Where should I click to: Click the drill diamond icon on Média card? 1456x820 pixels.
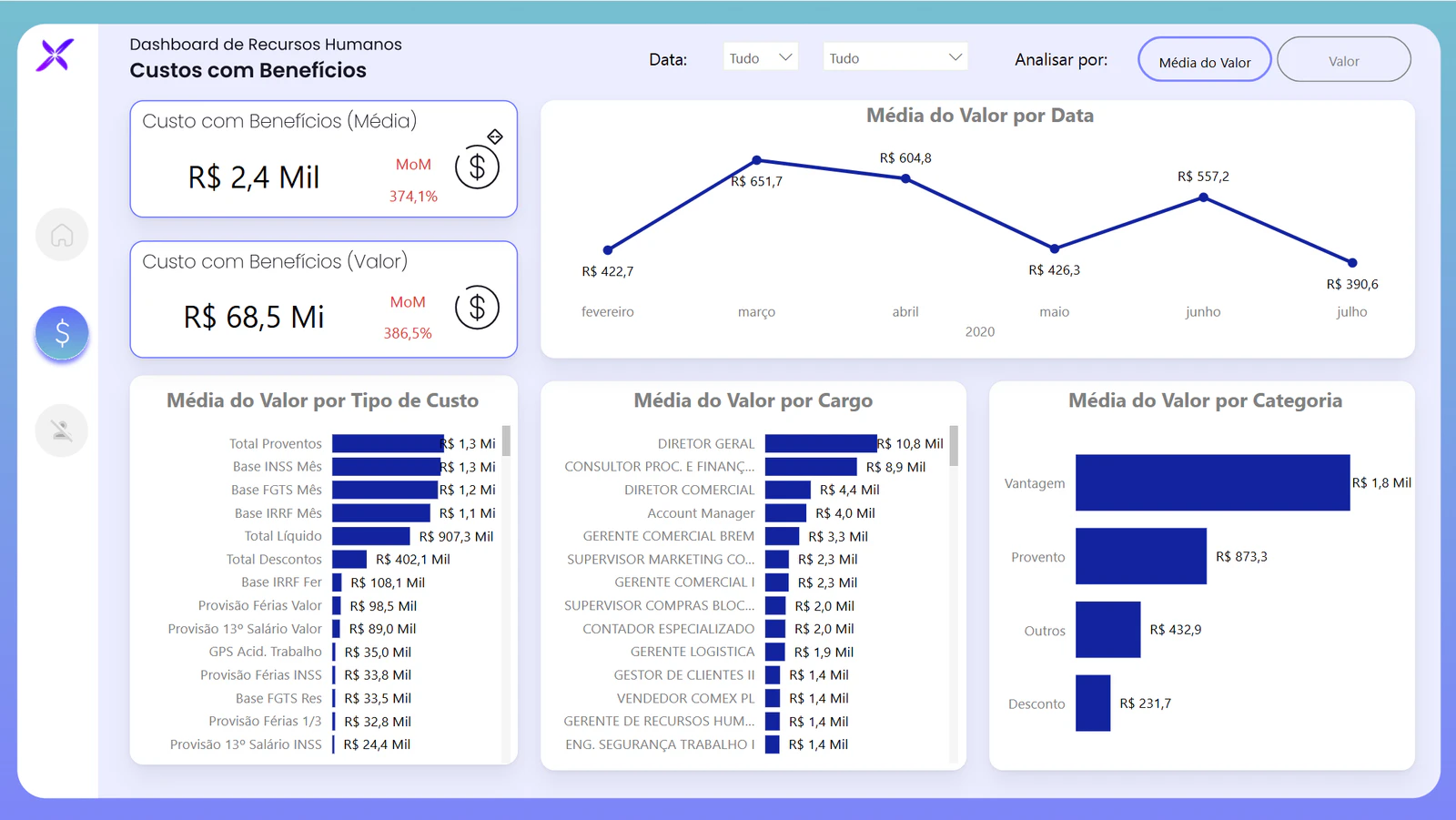coord(495,137)
